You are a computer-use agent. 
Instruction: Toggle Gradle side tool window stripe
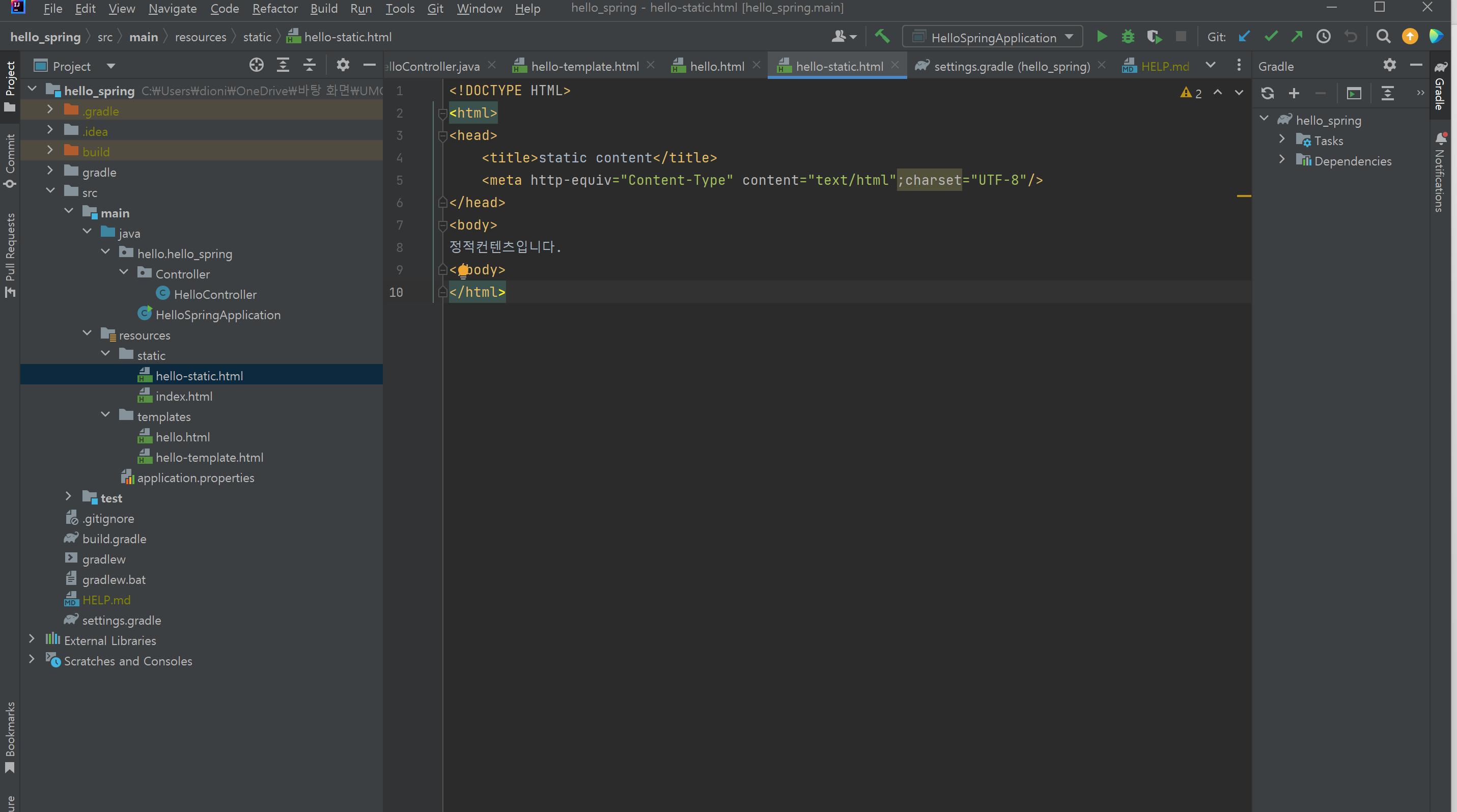point(1440,85)
